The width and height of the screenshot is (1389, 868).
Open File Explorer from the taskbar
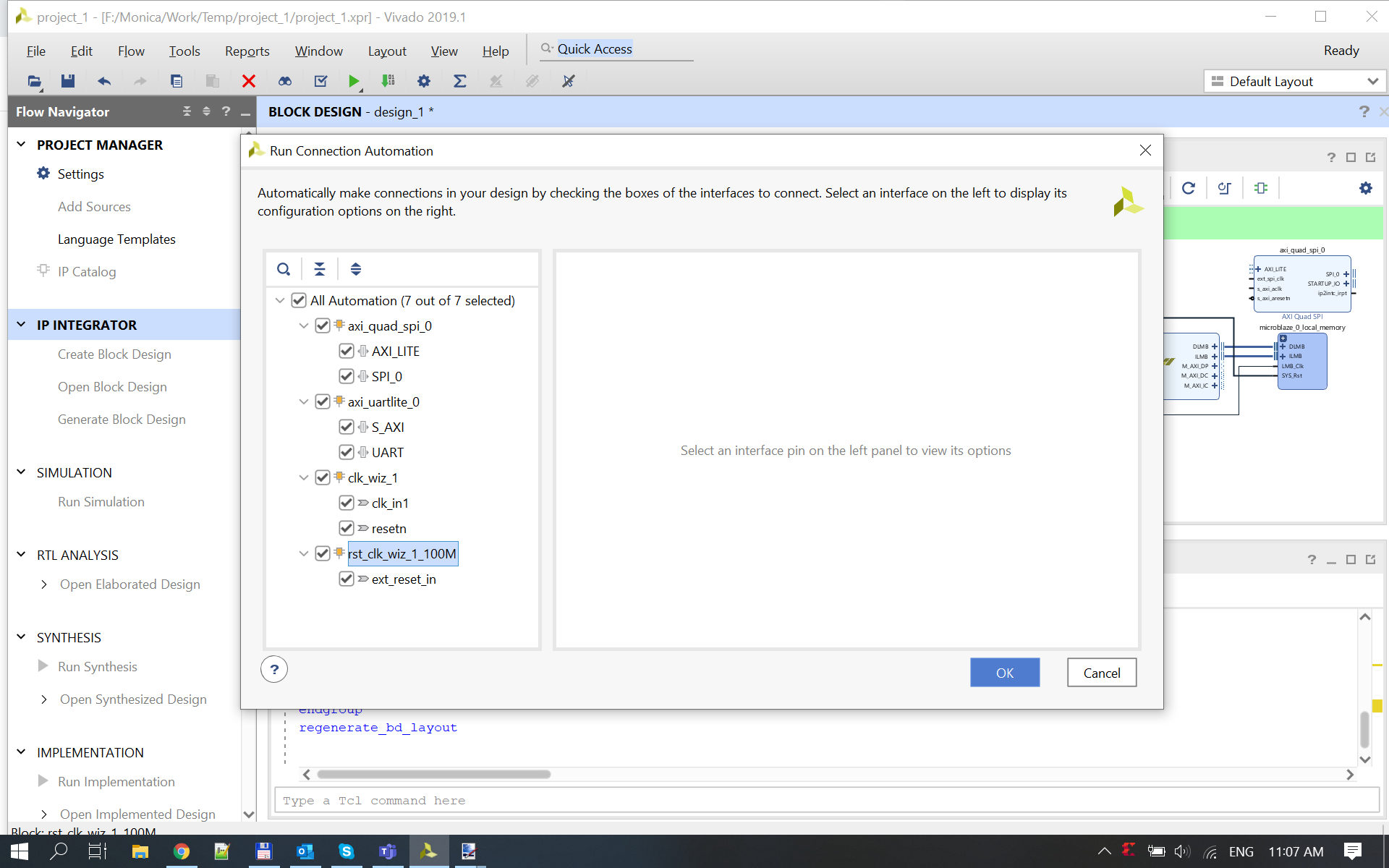140,851
